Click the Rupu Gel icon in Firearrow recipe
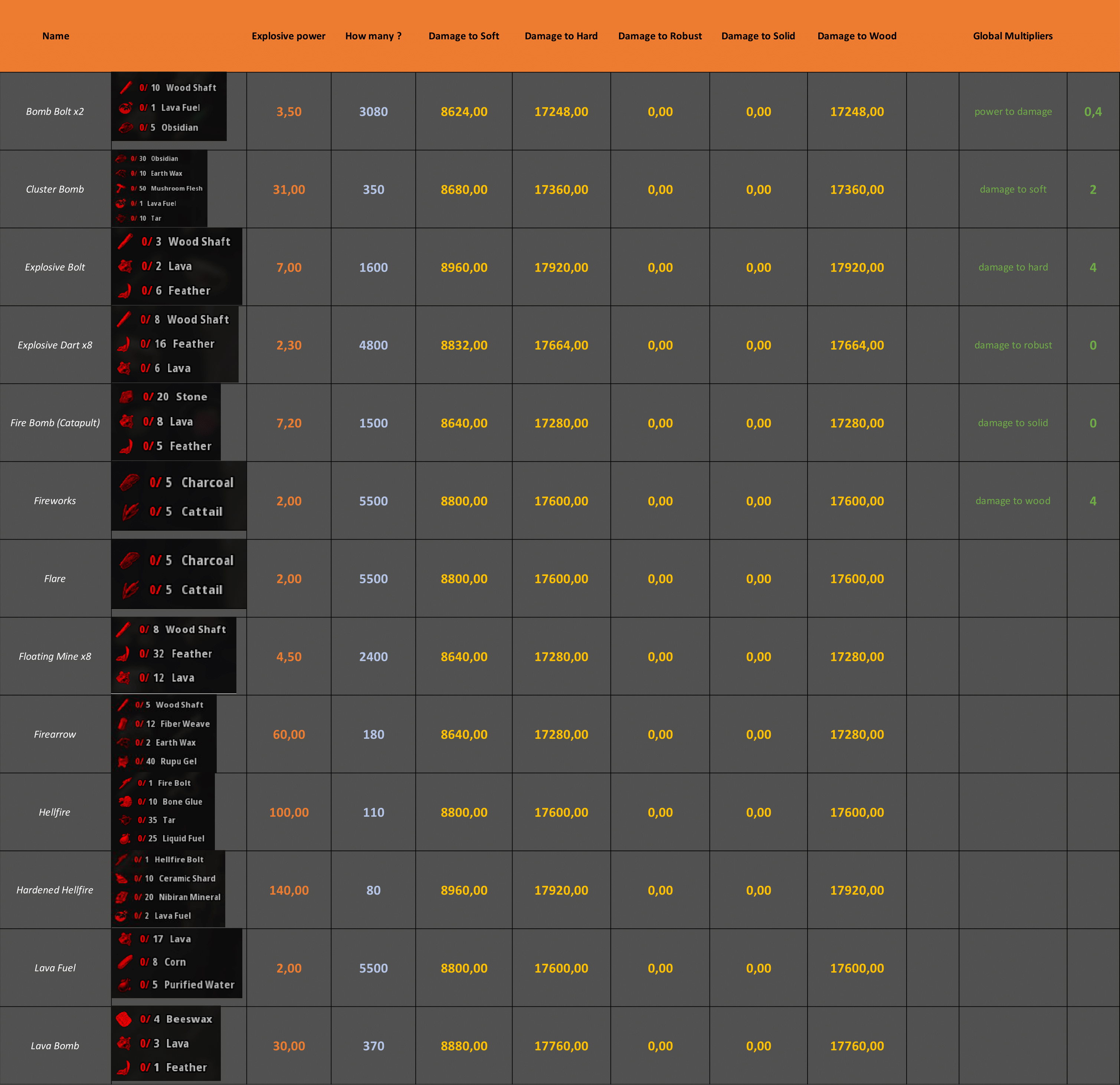 pos(123,761)
